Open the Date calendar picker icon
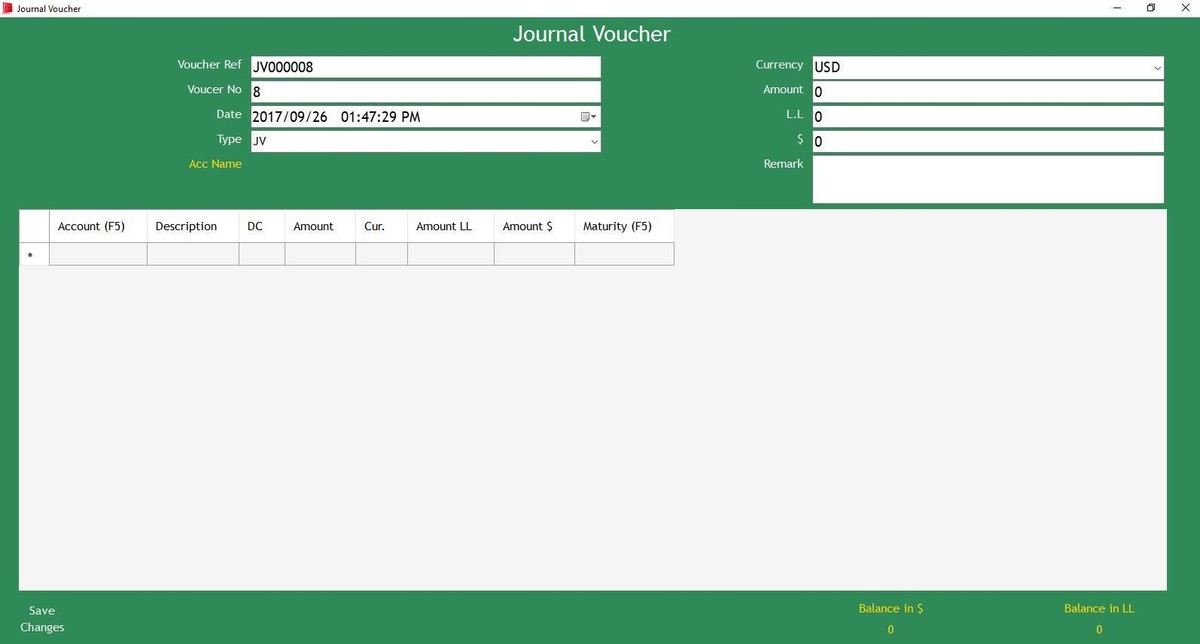Viewport: 1200px width, 644px height. pyautogui.click(x=588, y=117)
